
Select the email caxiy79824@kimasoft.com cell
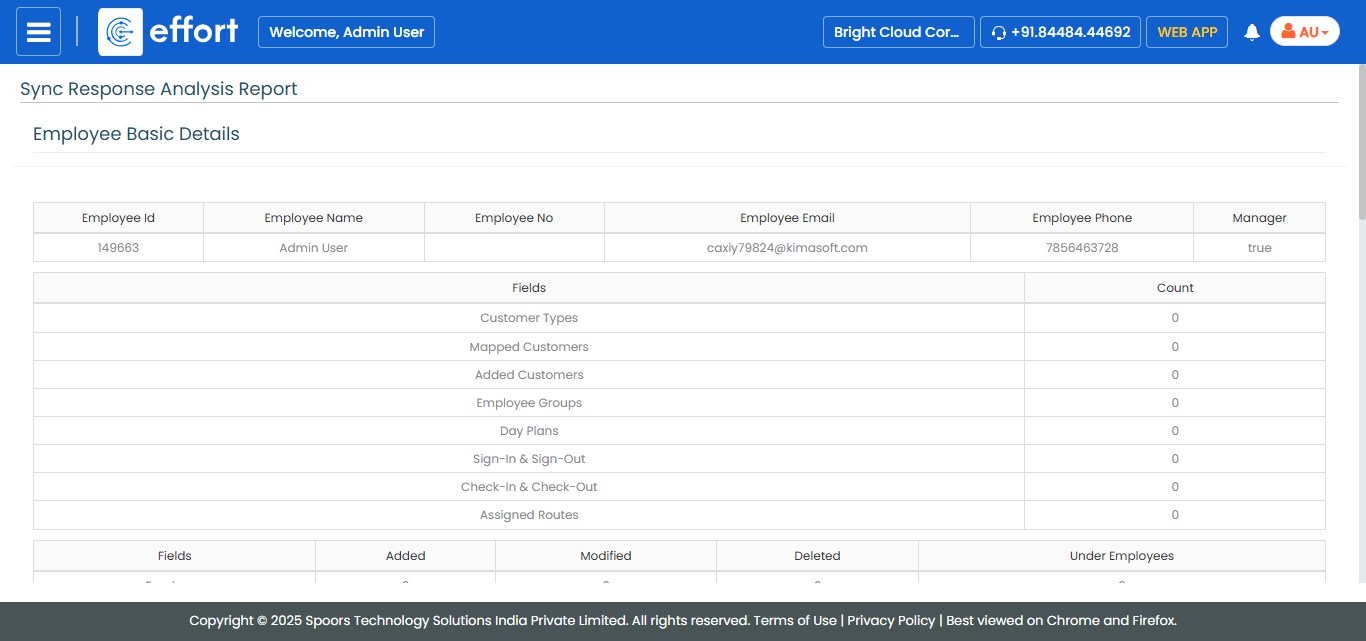click(x=787, y=248)
